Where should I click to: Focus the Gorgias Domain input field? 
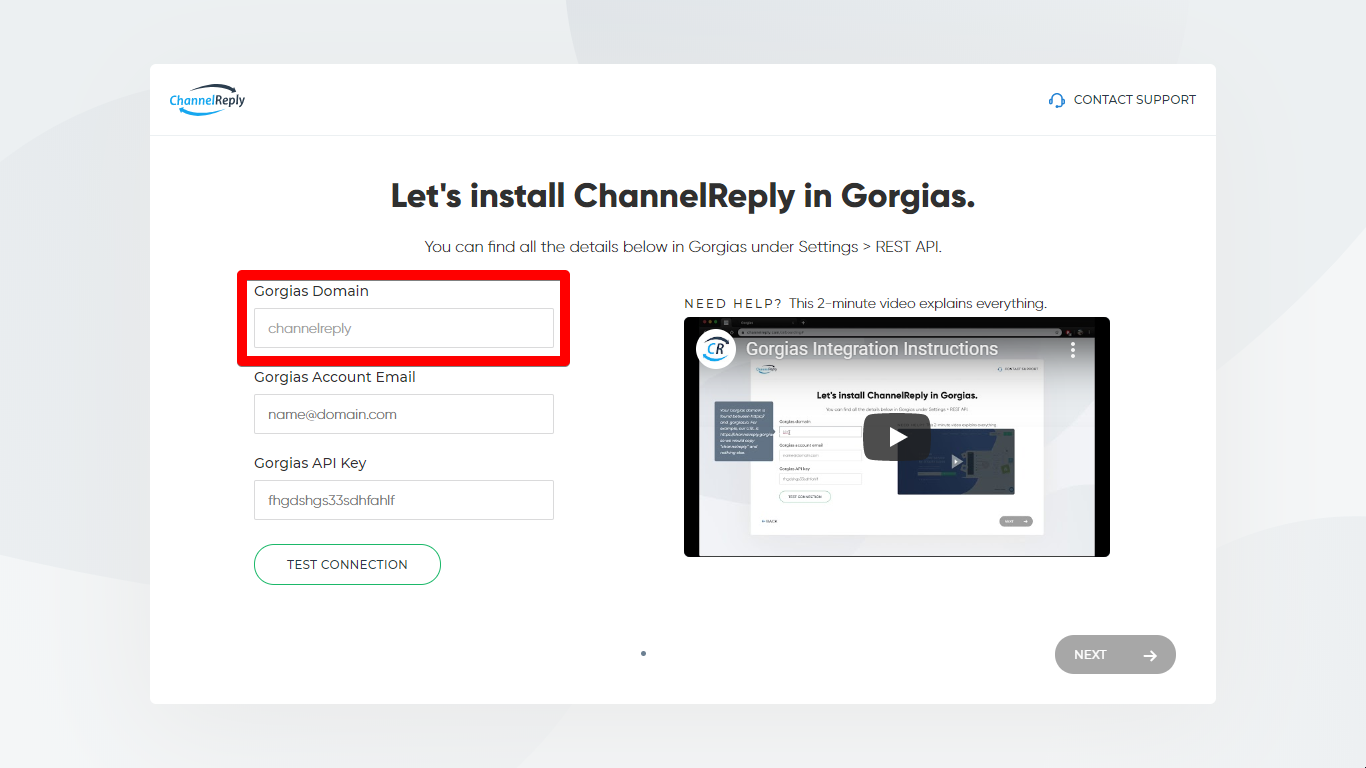coord(404,328)
